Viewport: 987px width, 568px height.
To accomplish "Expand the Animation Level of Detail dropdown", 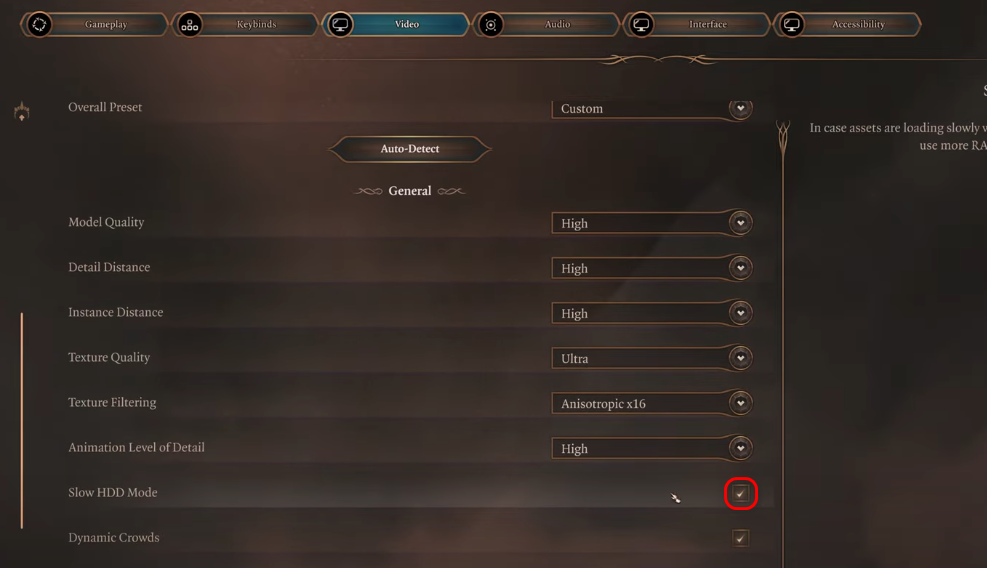I will click(651, 448).
